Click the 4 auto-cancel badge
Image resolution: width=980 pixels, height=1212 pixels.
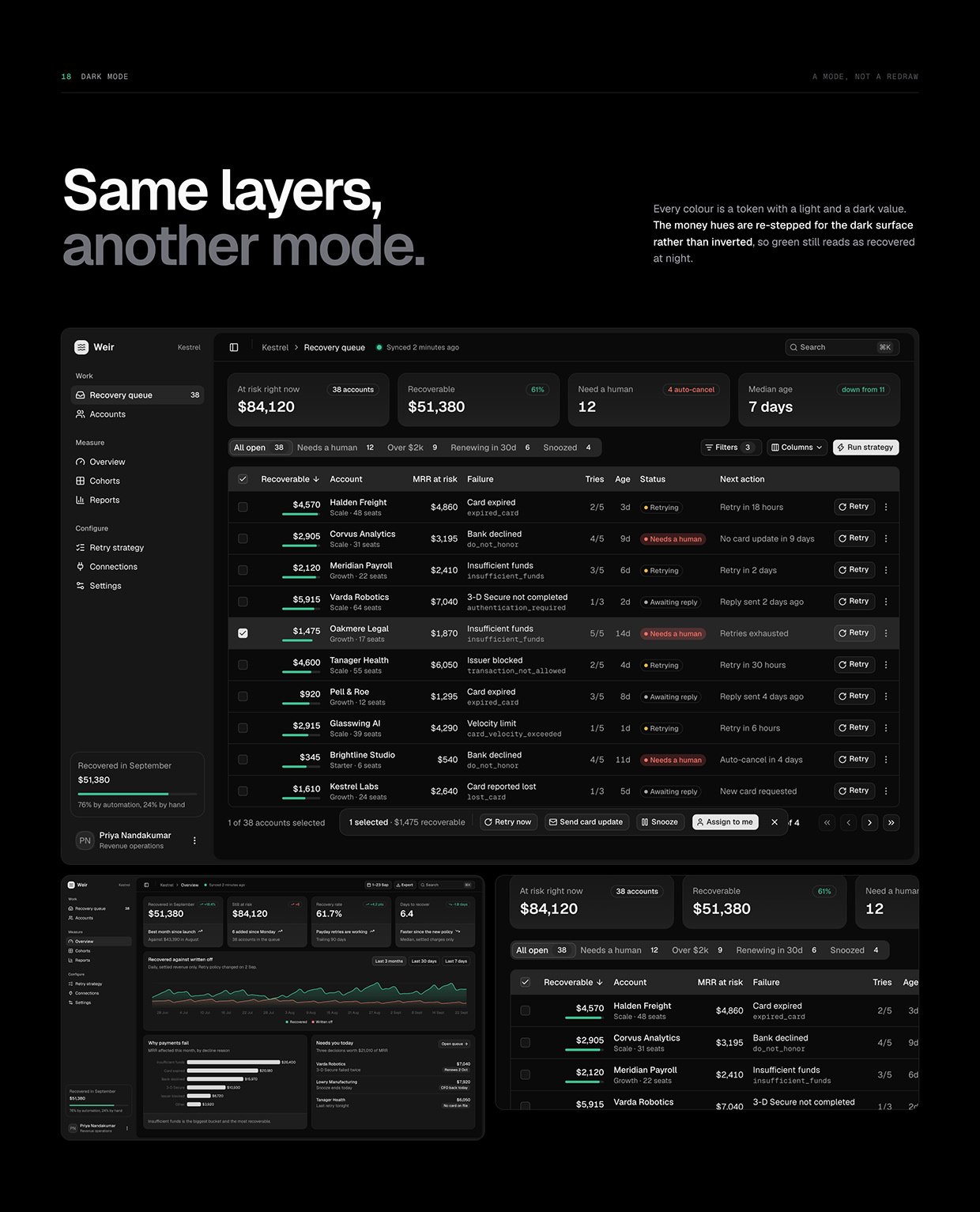tap(691, 390)
